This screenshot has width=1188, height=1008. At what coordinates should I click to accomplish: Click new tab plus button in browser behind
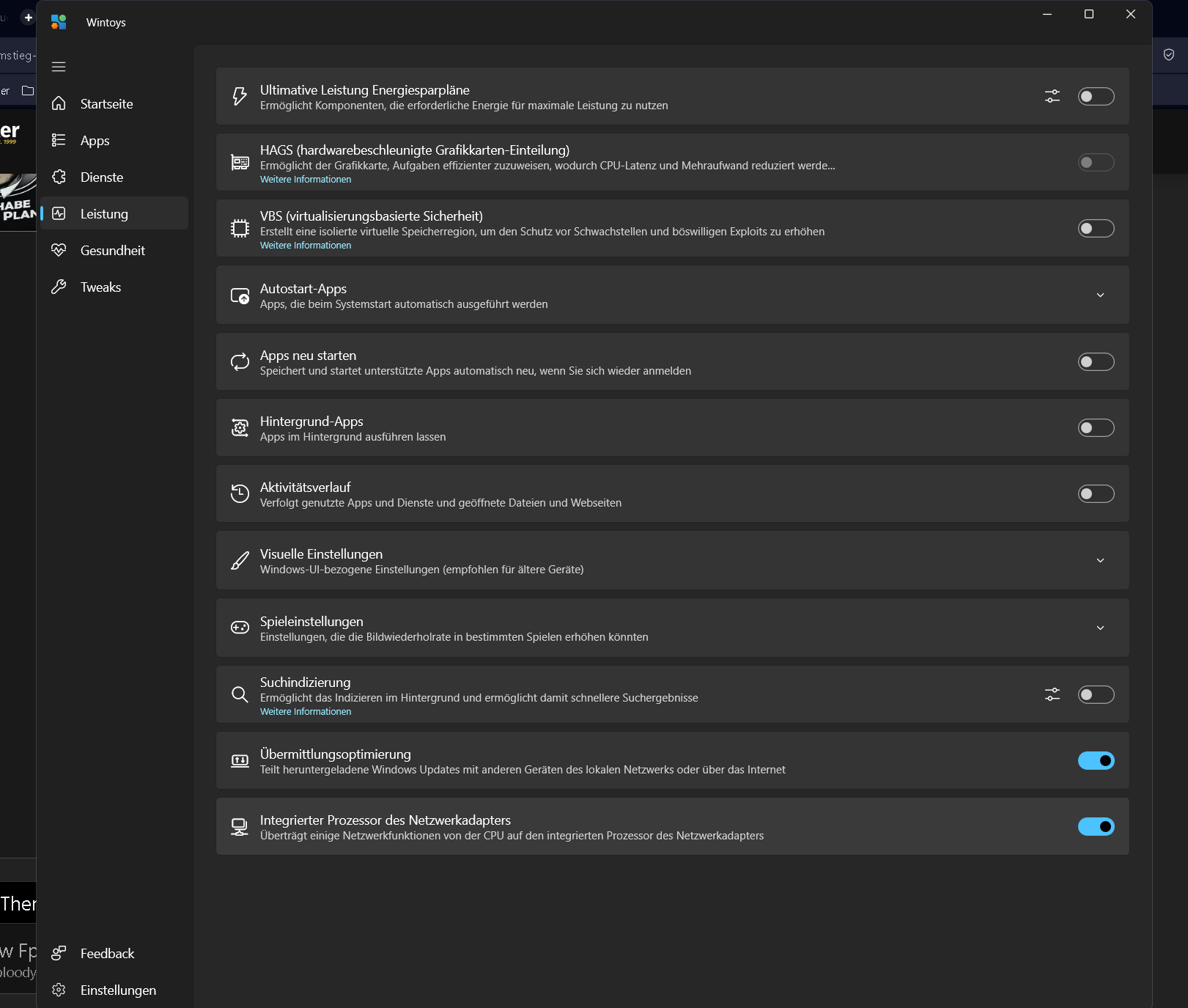pos(28,17)
